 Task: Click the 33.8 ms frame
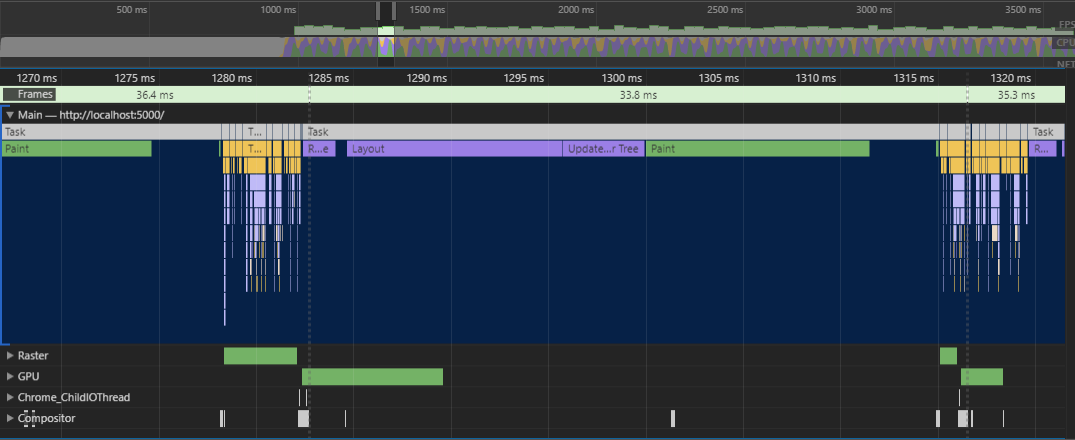[x=638, y=95]
